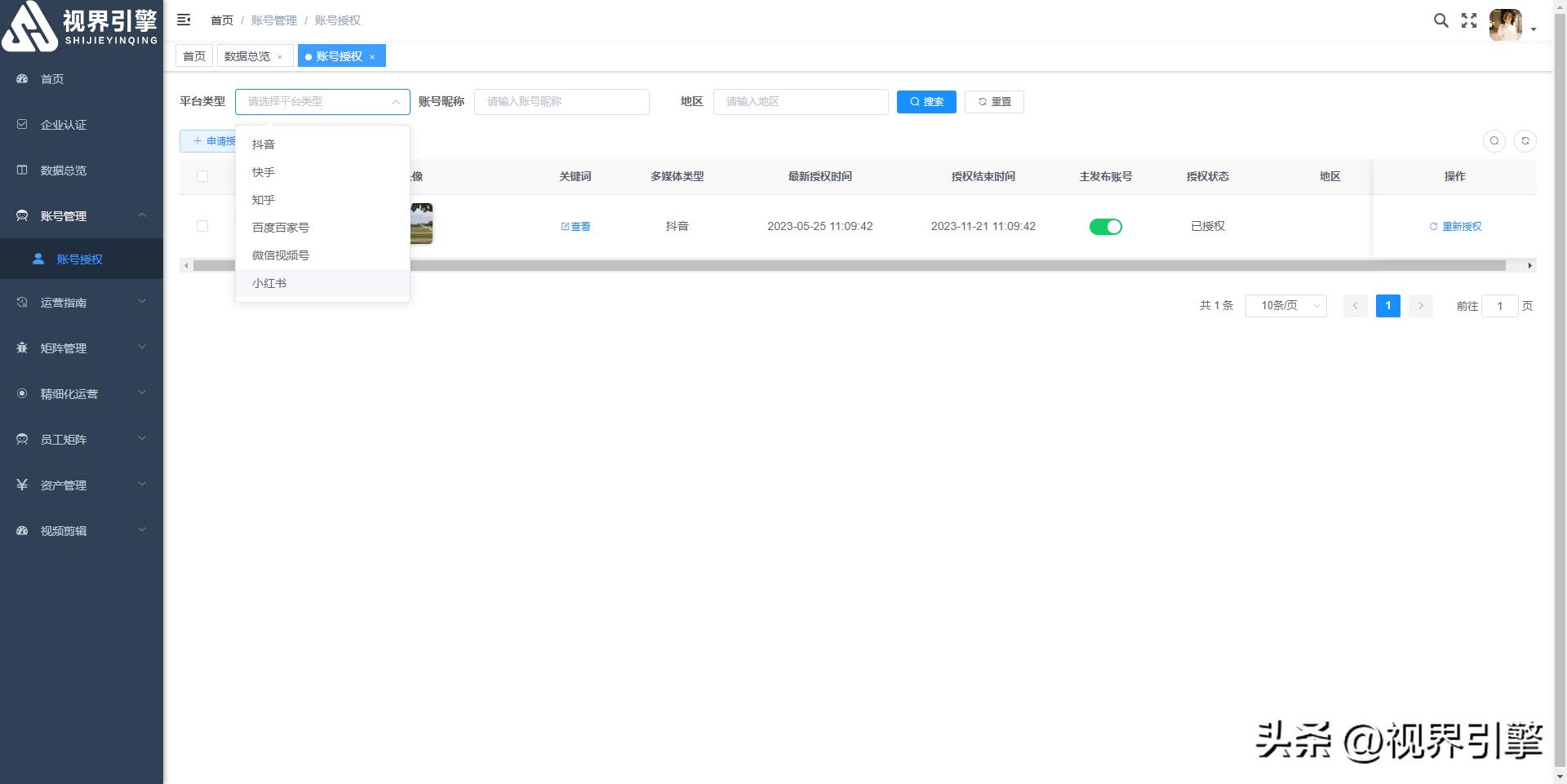Click the column search icon above the table
This screenshot has height=784, width=1567.
pyautogui.click(x=1494, y=140)
